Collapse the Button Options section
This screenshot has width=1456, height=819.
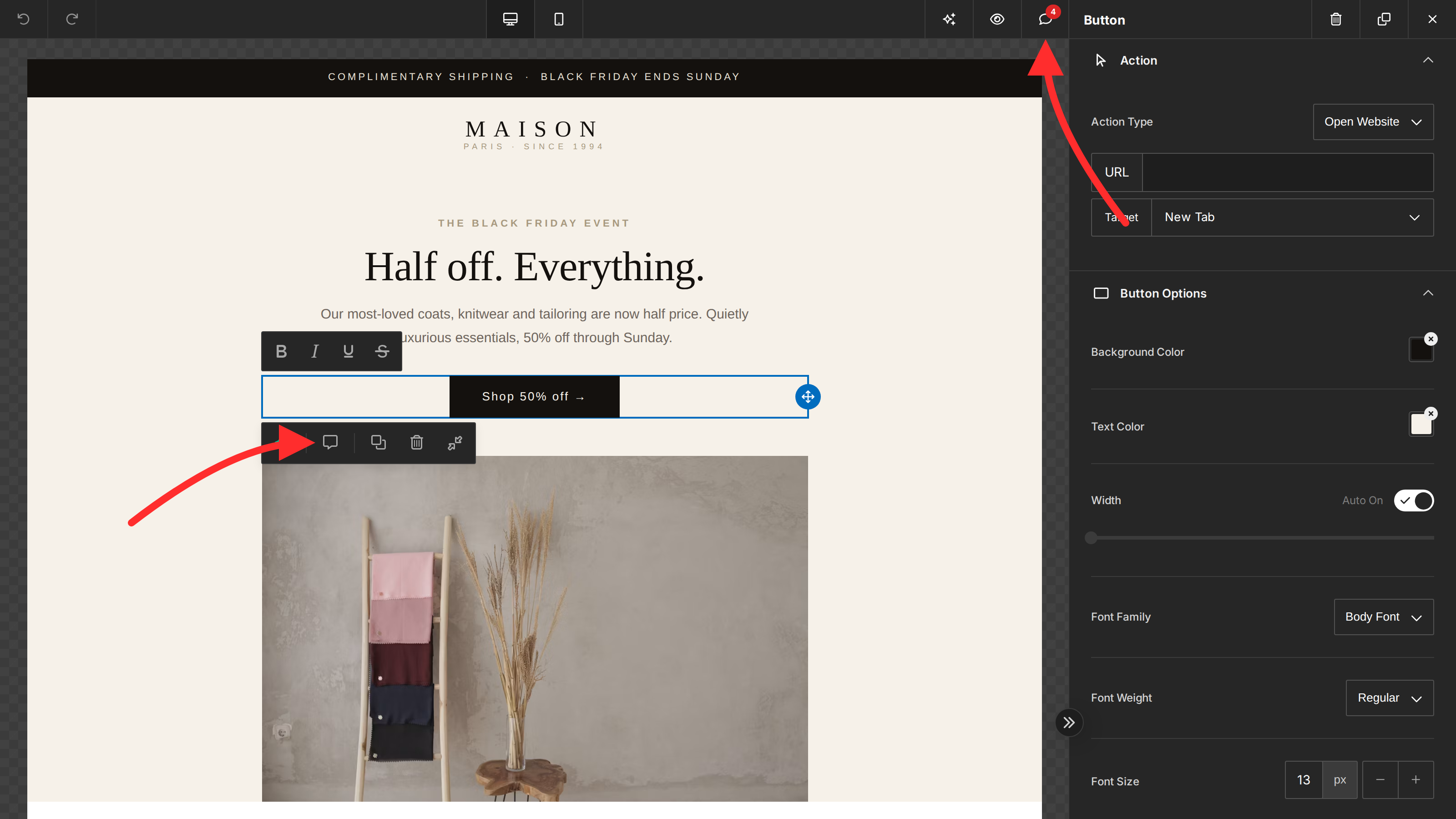[1428, 293]
